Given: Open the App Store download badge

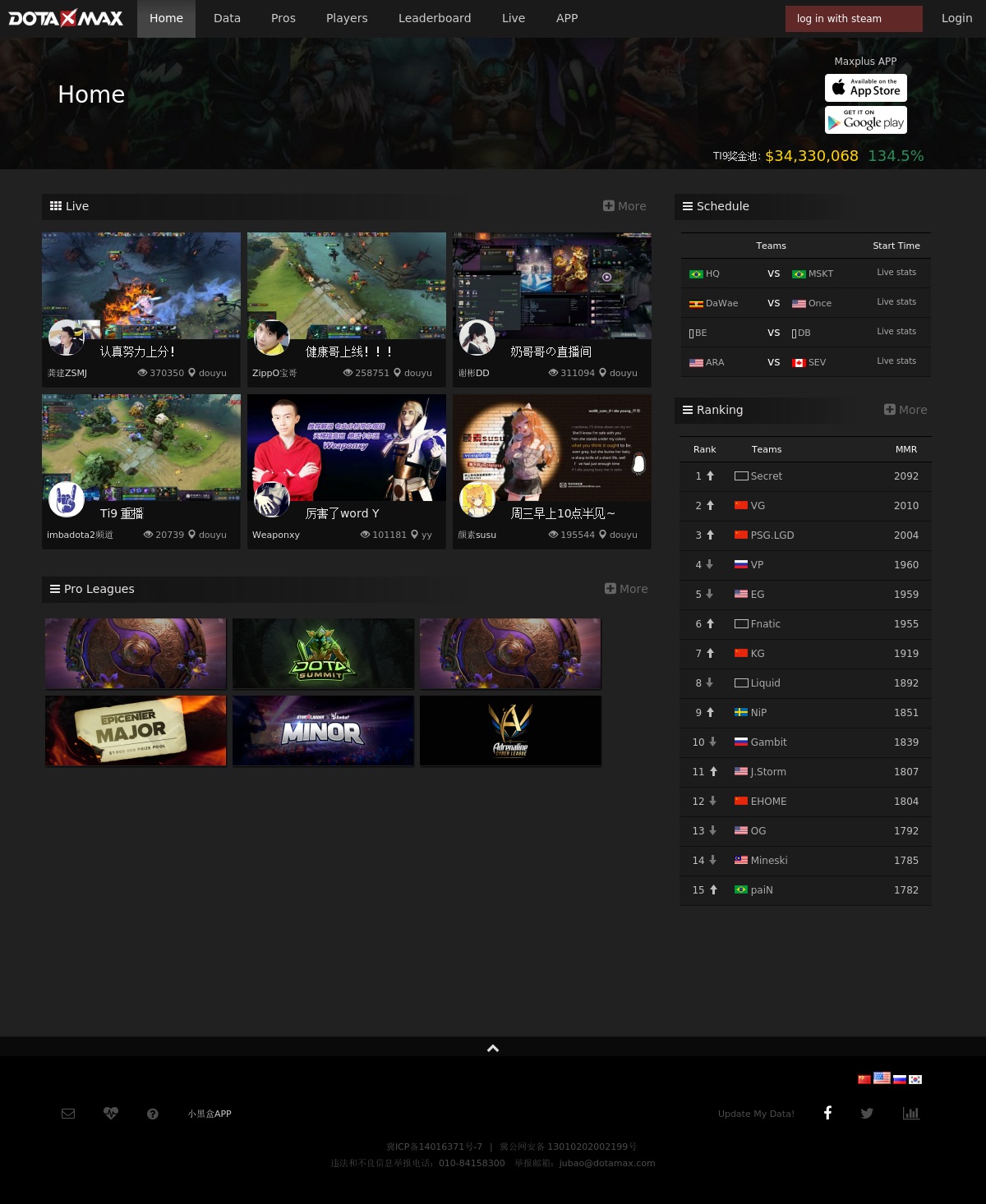Looking at the screenshot, I should tap(866, 88).
